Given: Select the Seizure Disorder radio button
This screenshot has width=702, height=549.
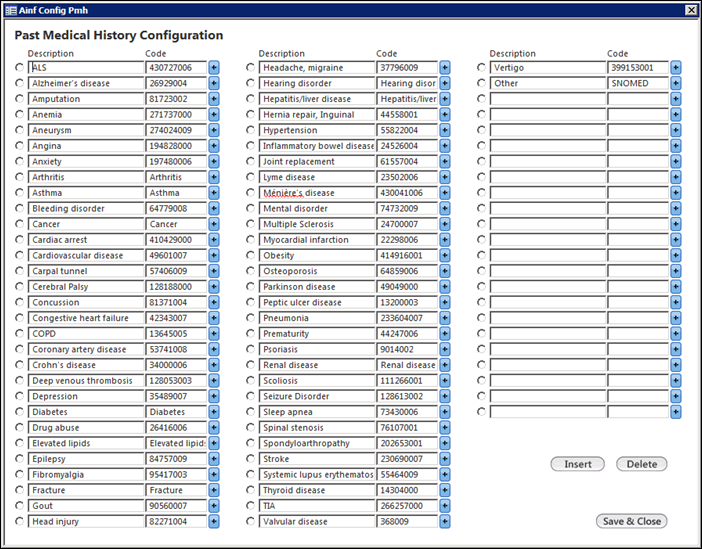Looking at the screenshot, I should (250, 396).
